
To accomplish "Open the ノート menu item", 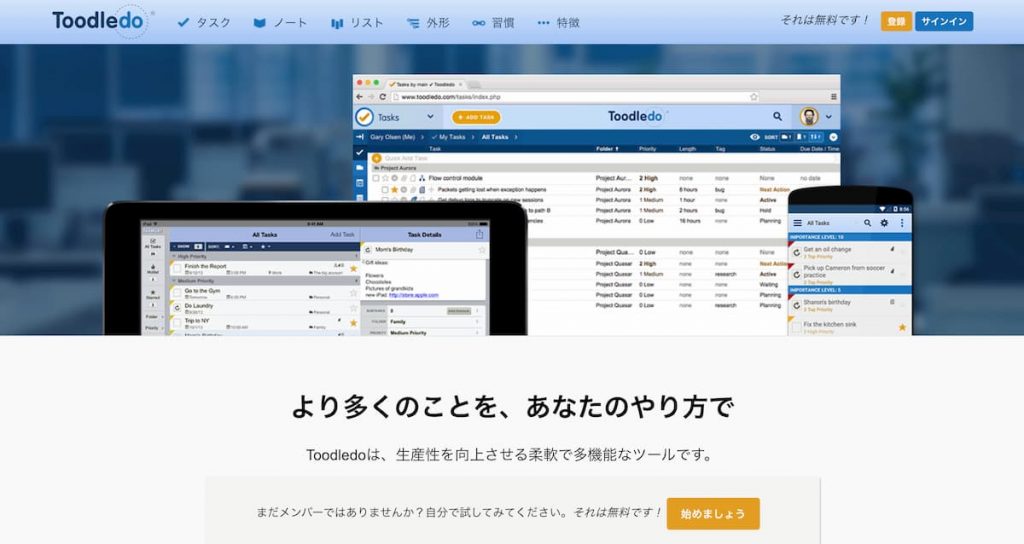I will click(280, 23).
